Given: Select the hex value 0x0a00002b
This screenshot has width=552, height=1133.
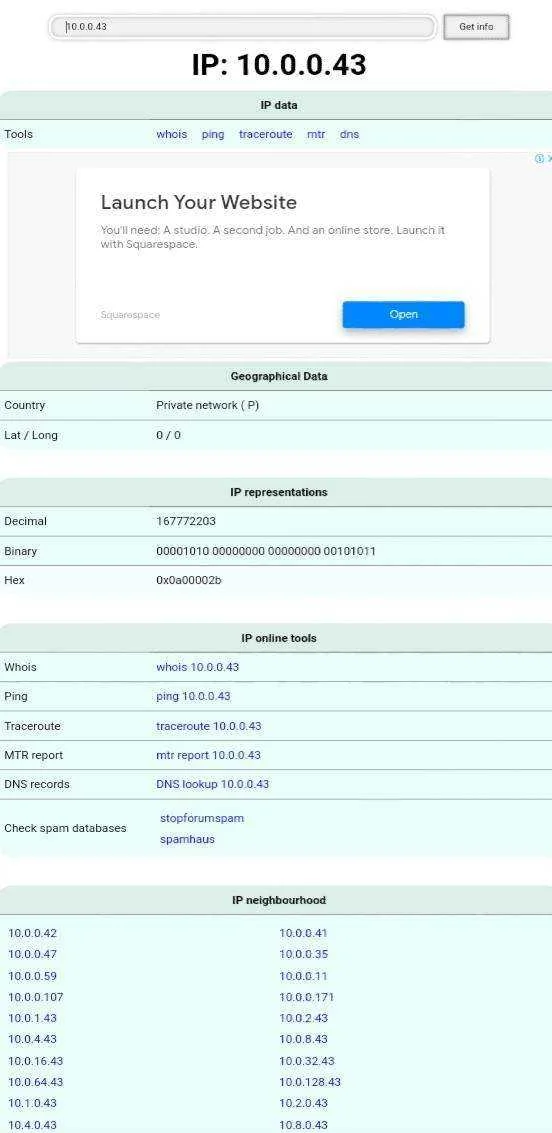Looking at the screenshot, I should [x=189, y=580].
